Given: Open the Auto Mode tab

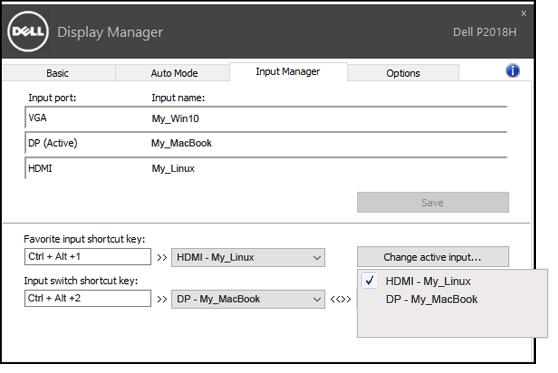Looking at the screenshot, I should point(174,73).
